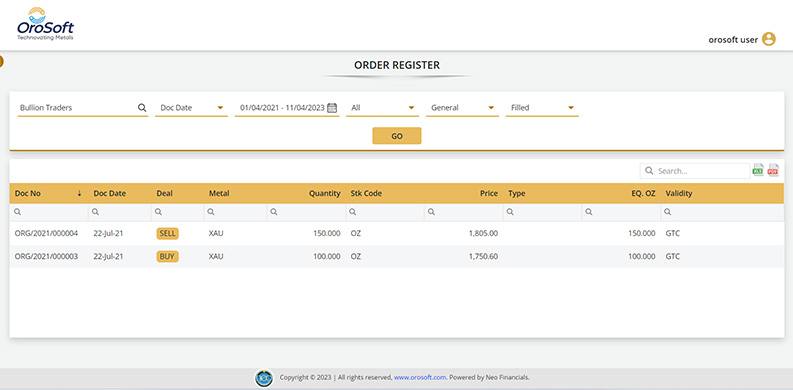Click the GO button

[396, 136]
